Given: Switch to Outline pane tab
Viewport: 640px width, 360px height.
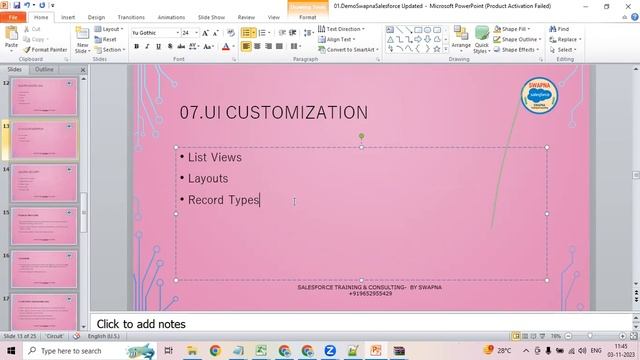Looking at the screenshot, I should 44,69.
